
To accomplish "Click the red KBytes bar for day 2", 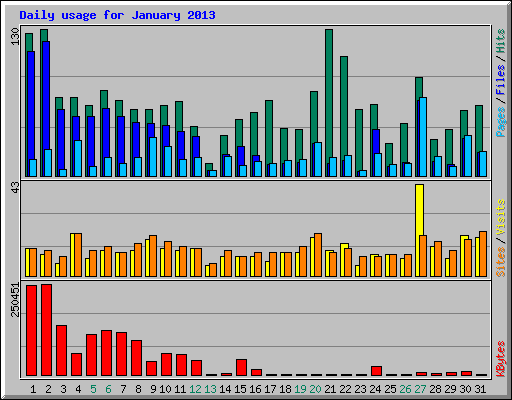I will pos(46,330).
